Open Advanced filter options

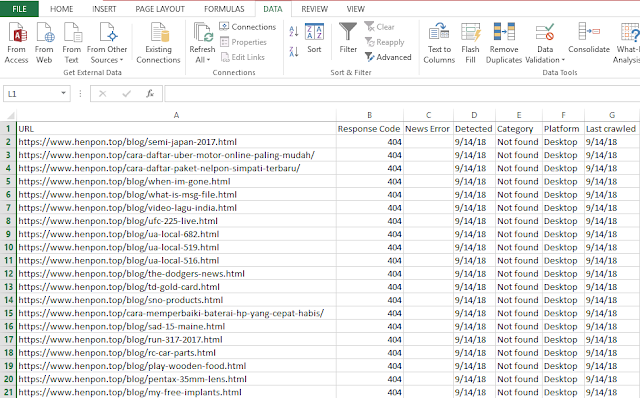(388, 57)
